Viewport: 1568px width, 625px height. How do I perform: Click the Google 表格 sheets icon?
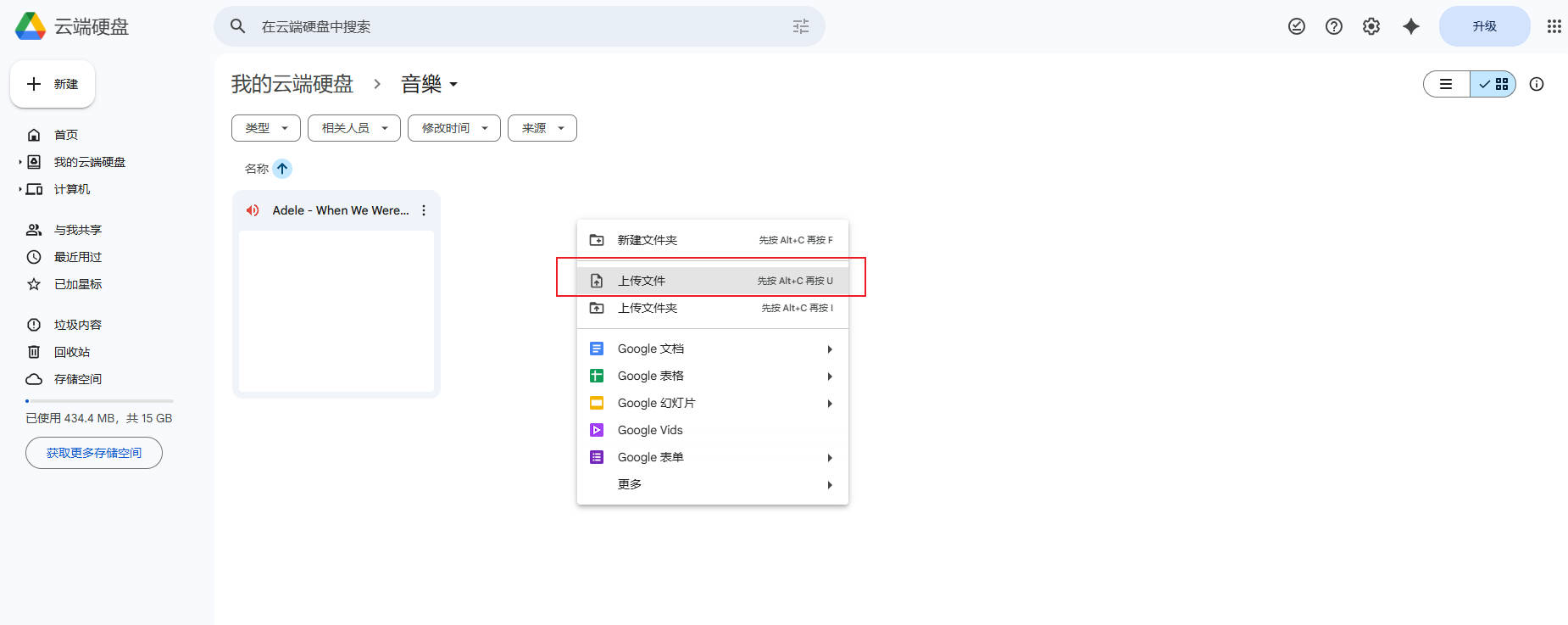tap(597, 376)
